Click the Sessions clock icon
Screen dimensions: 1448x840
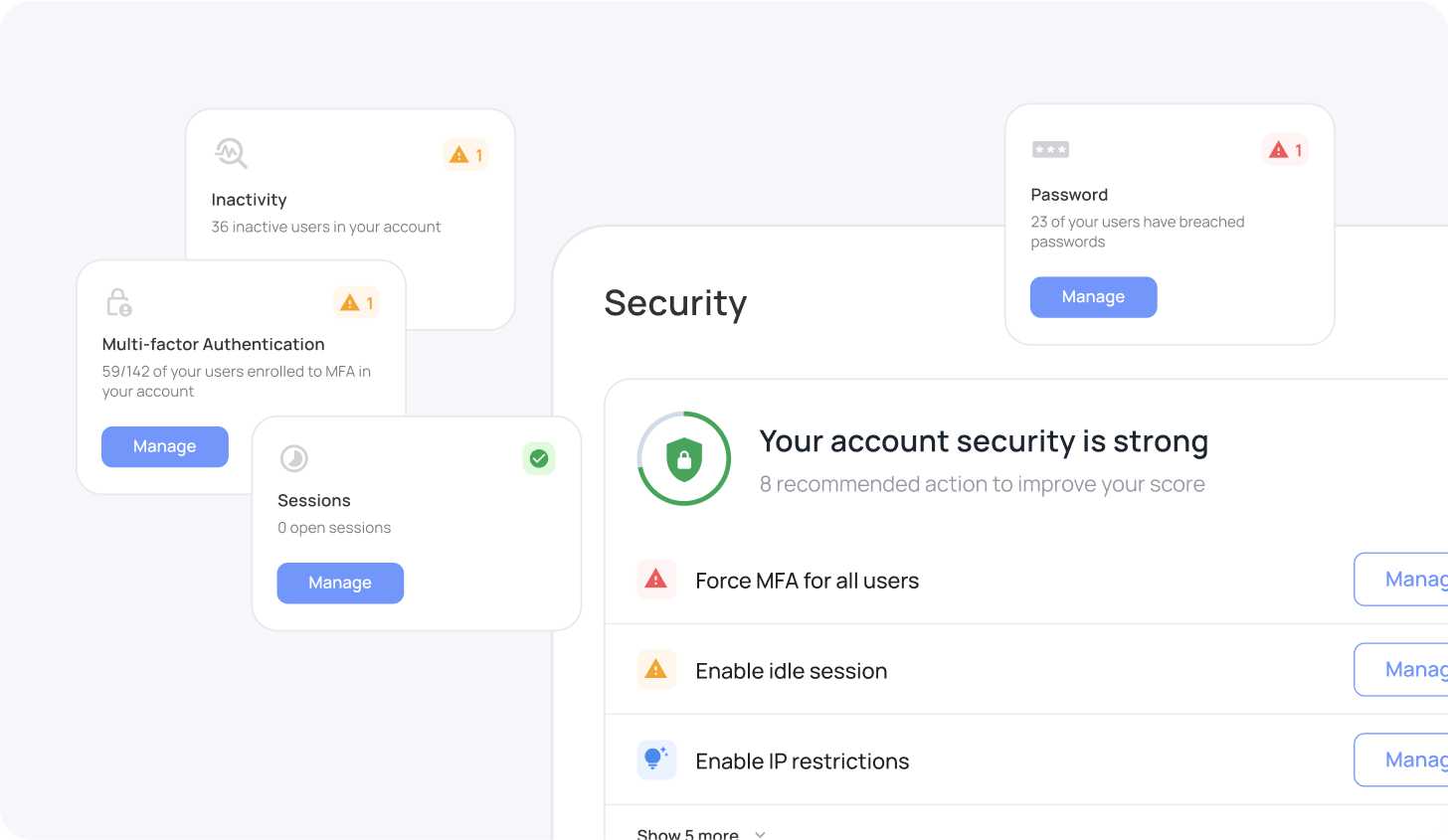(294, 458)
